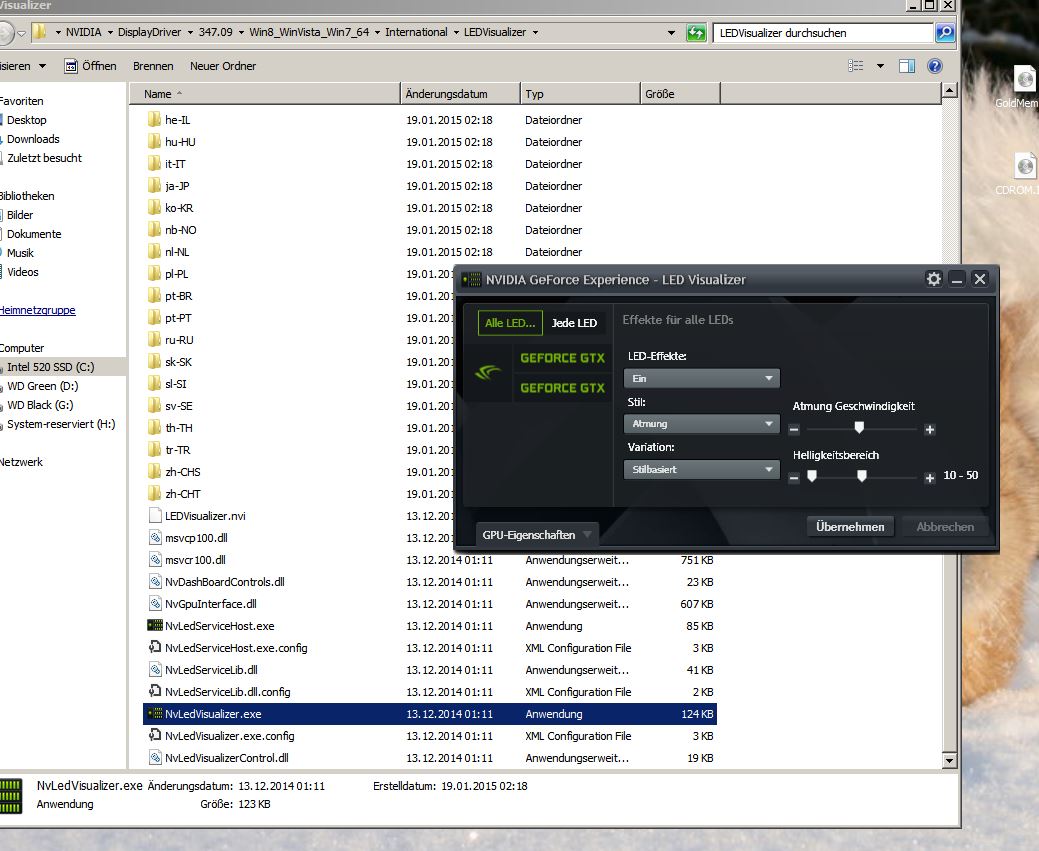Increase Atmung Geschwindigkeit with plus icon
Viewport: 1039px width, 851px height.
[930, 429]
